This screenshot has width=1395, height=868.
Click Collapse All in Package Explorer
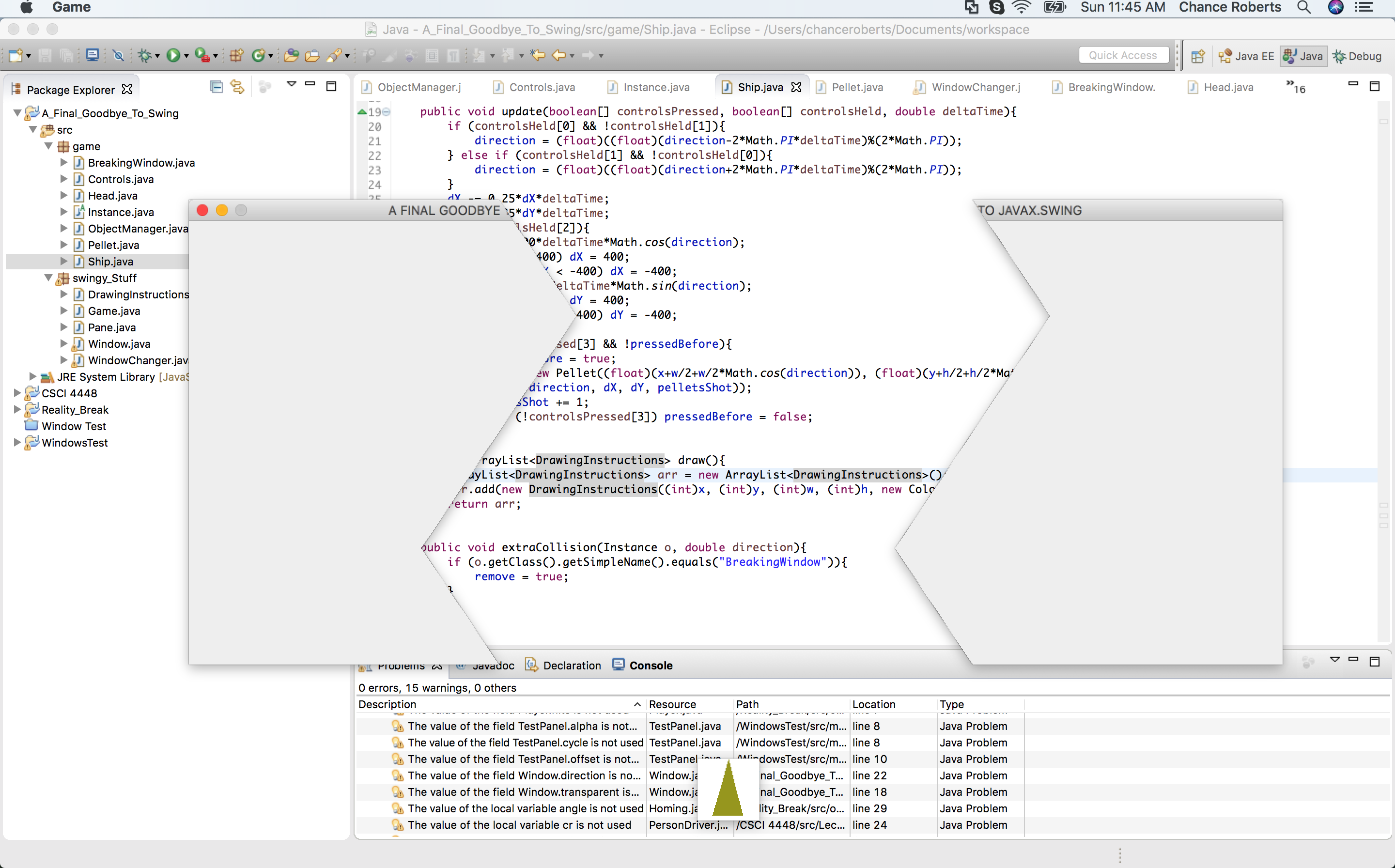point(217,87)
